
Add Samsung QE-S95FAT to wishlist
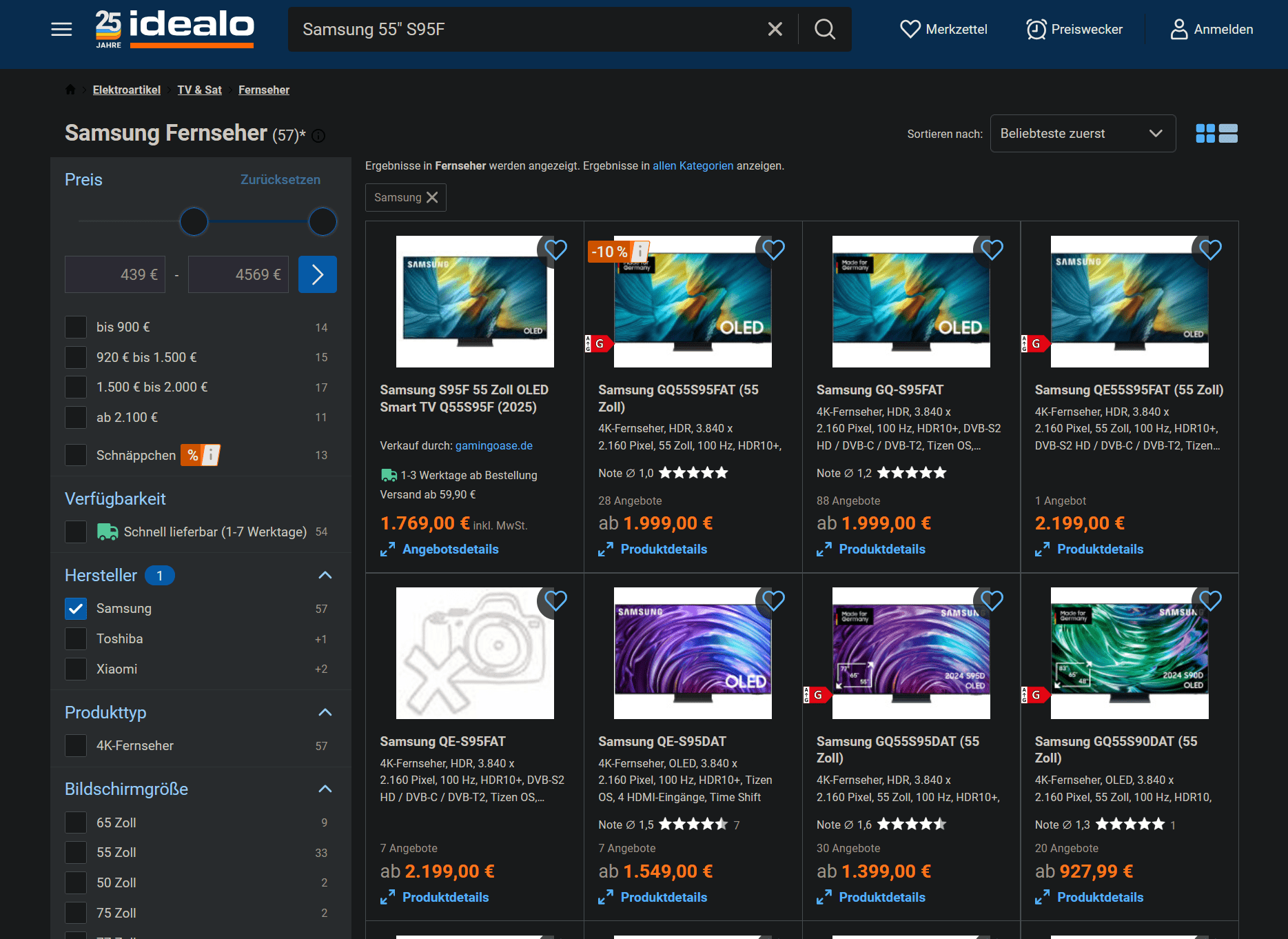pos(555,601)
